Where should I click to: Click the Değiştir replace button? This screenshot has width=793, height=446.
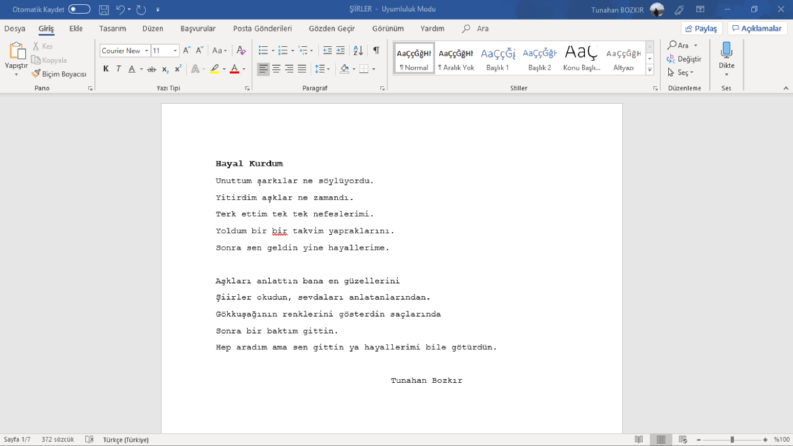[x=684, y=59]
